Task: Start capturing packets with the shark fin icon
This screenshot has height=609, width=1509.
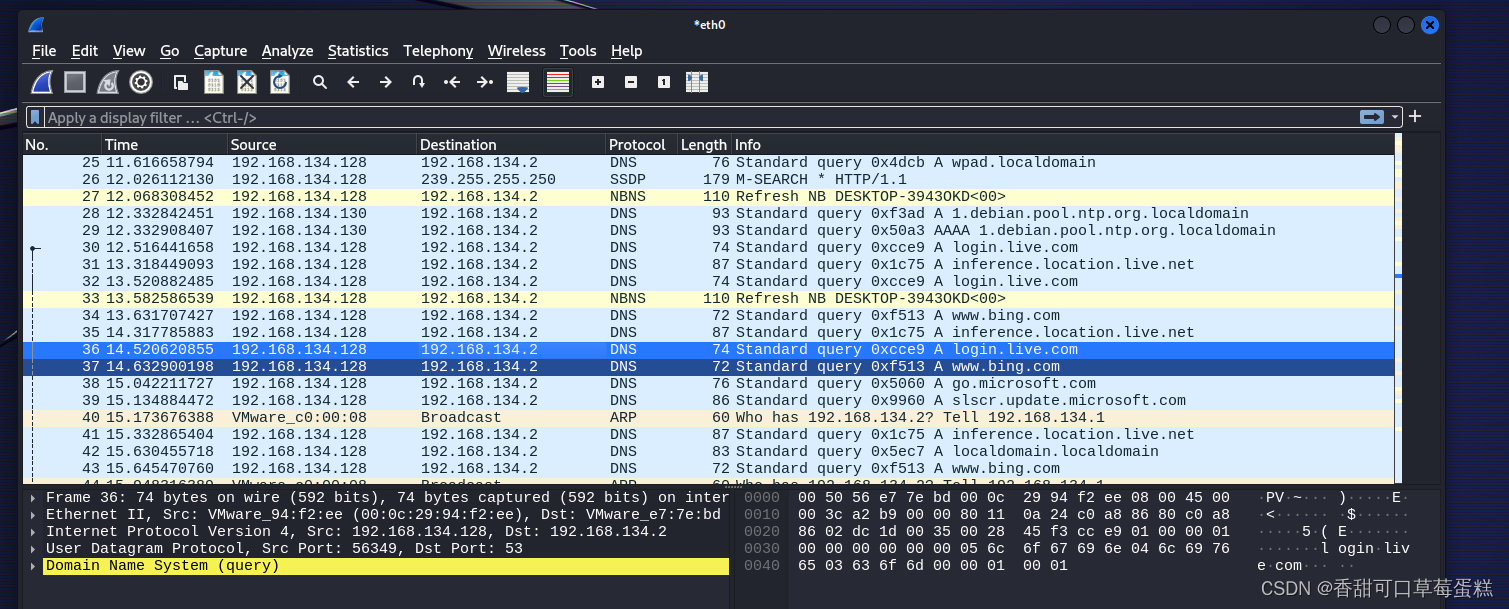Action: [x=42, y=82]
